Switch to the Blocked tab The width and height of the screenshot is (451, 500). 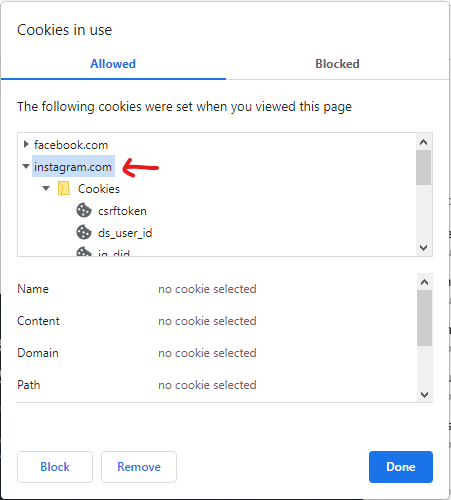(x=337, y=64)
